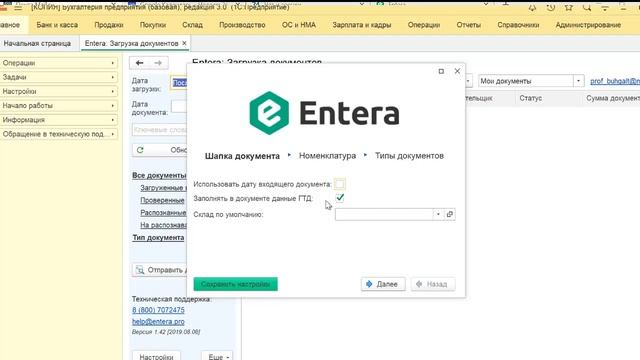
Task: Close the Entera settings dialog
Action: [x=457, y=71]
